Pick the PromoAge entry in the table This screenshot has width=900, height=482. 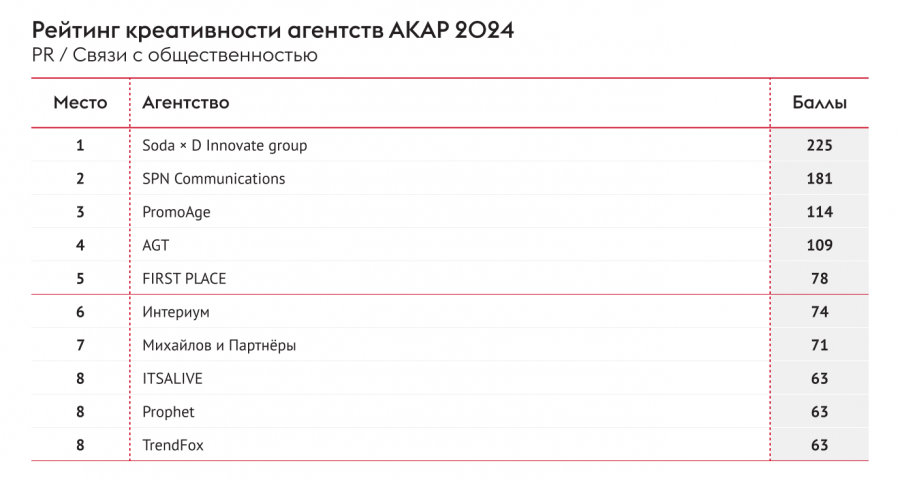coord(177,212)
